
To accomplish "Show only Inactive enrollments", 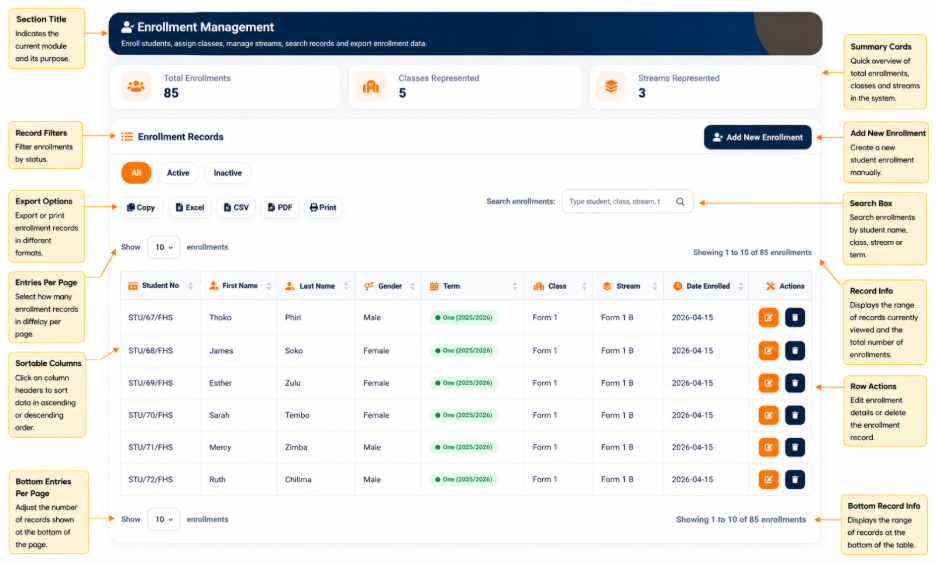I will (227, 173).
